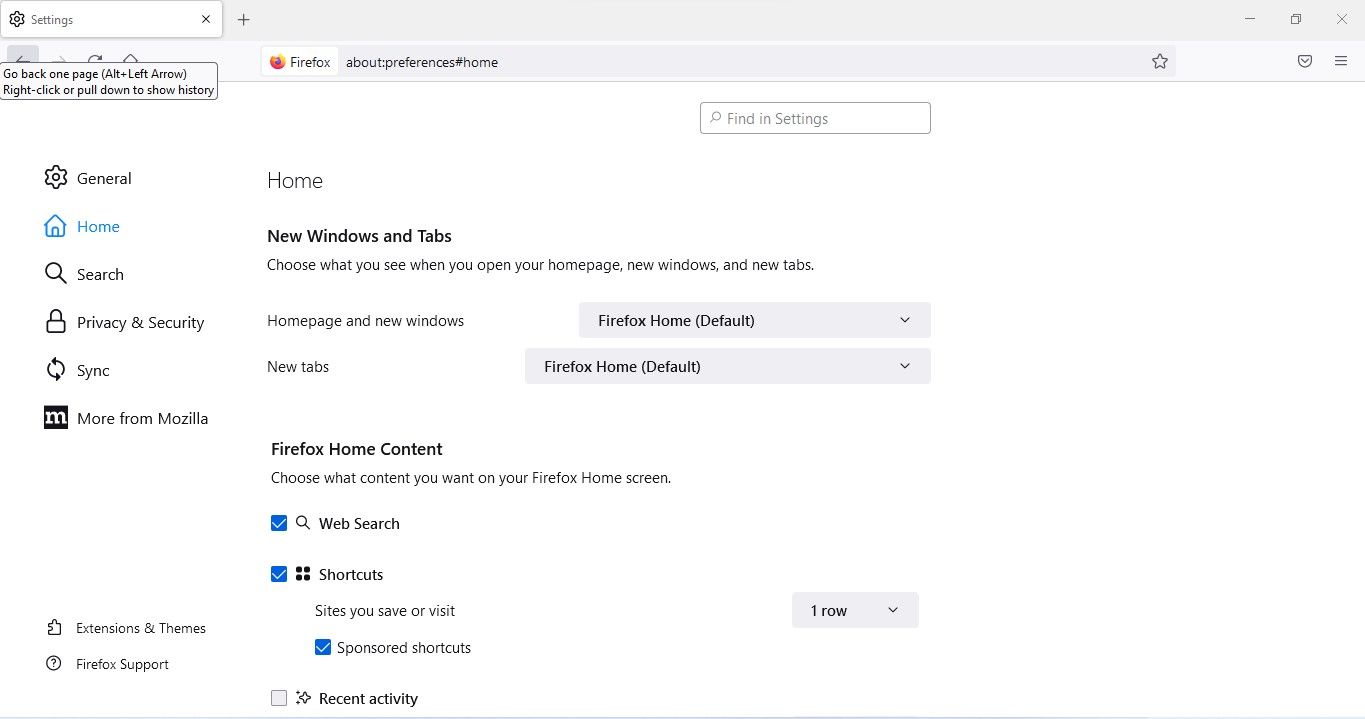The height and width of the screenshot is (719, 1365).
Task: Click the bookmark star icon in address bar
Action: 1159,62
